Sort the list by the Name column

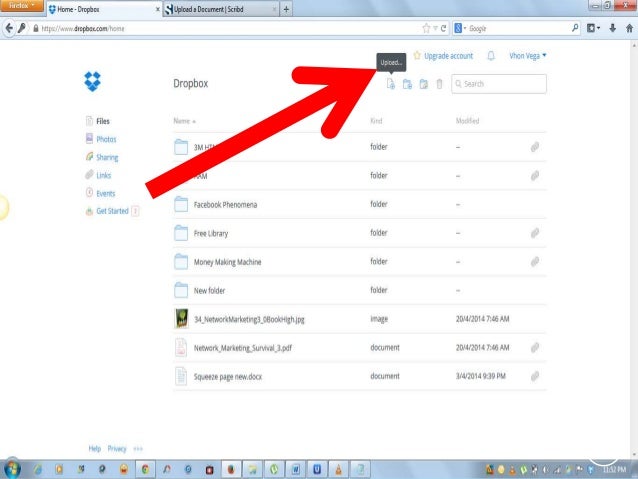coord(184,121)
